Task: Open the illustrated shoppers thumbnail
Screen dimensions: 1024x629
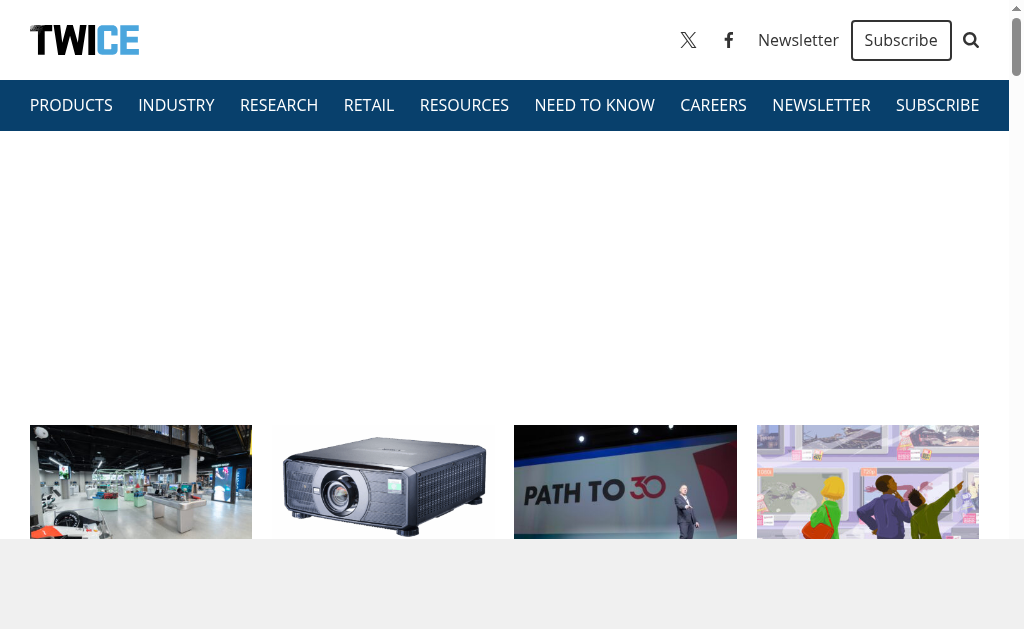Action: point(868,482)
